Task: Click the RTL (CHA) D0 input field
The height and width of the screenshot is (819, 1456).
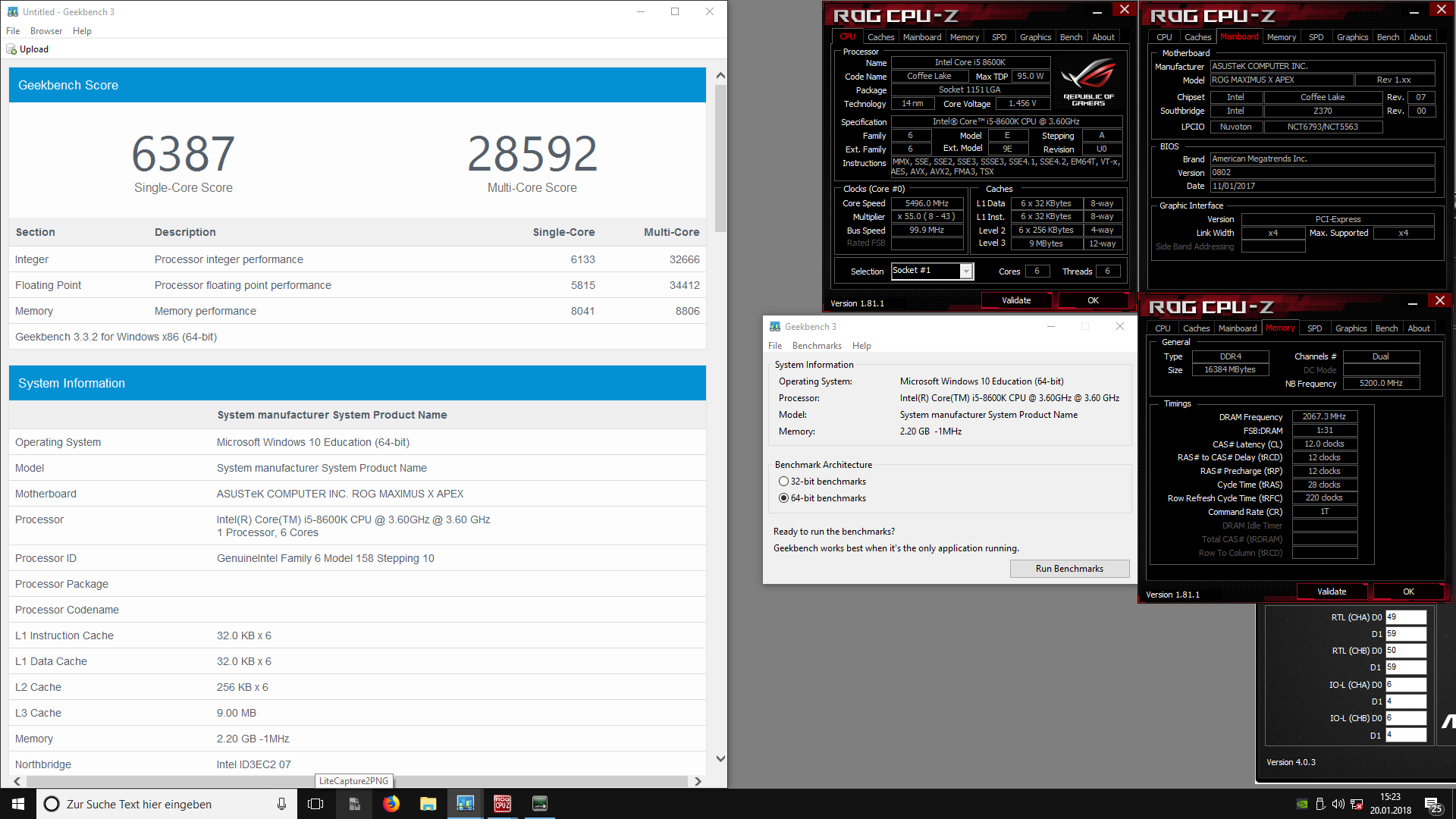Action: (x=1406, y=617)
